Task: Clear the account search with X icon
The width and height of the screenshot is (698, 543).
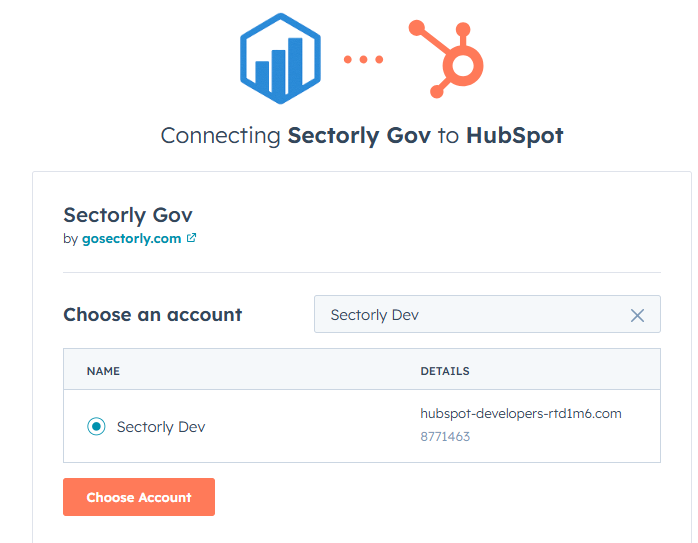Action: click(x=637, y=315)
